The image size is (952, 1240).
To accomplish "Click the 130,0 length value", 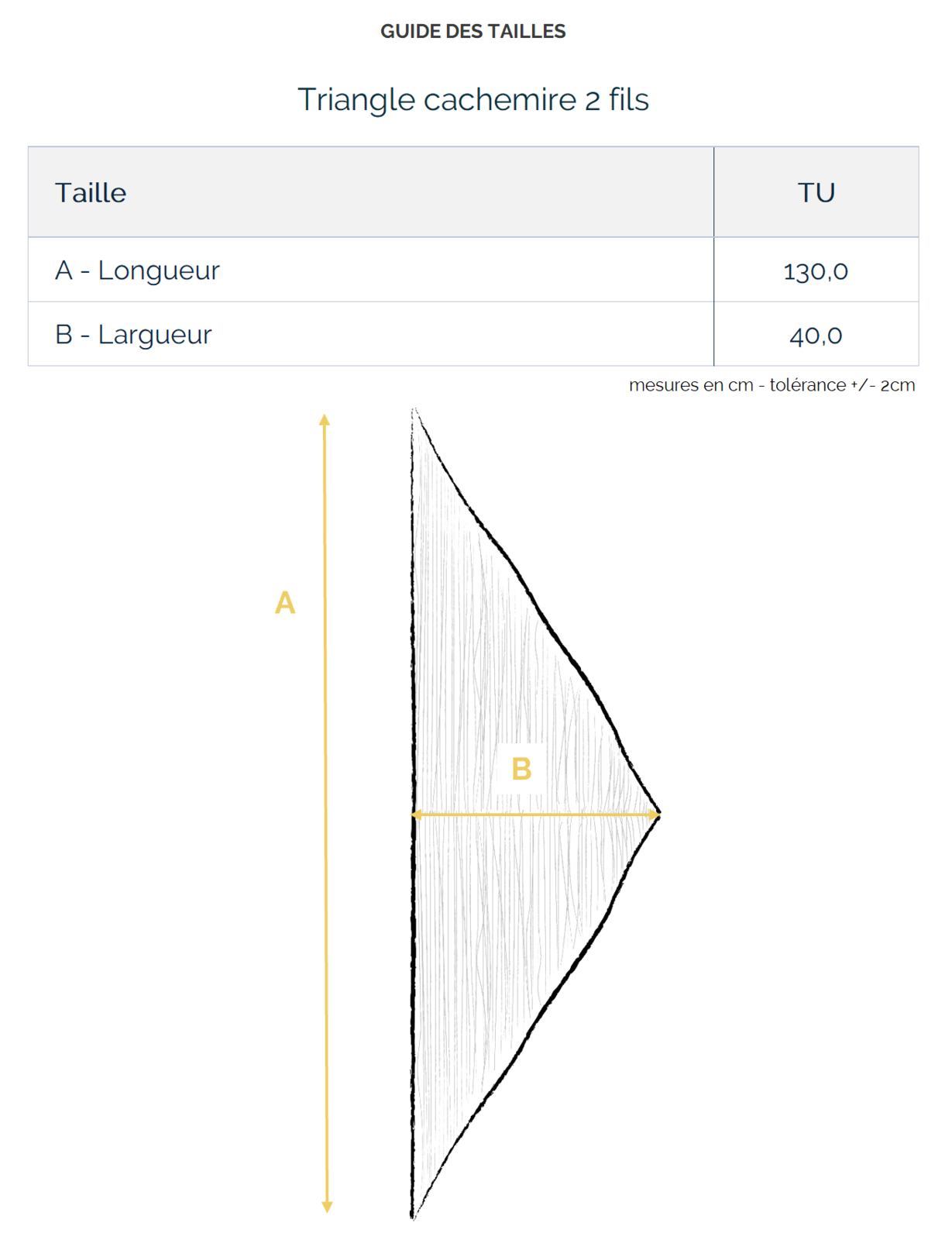I will click(x=816, y=271).
